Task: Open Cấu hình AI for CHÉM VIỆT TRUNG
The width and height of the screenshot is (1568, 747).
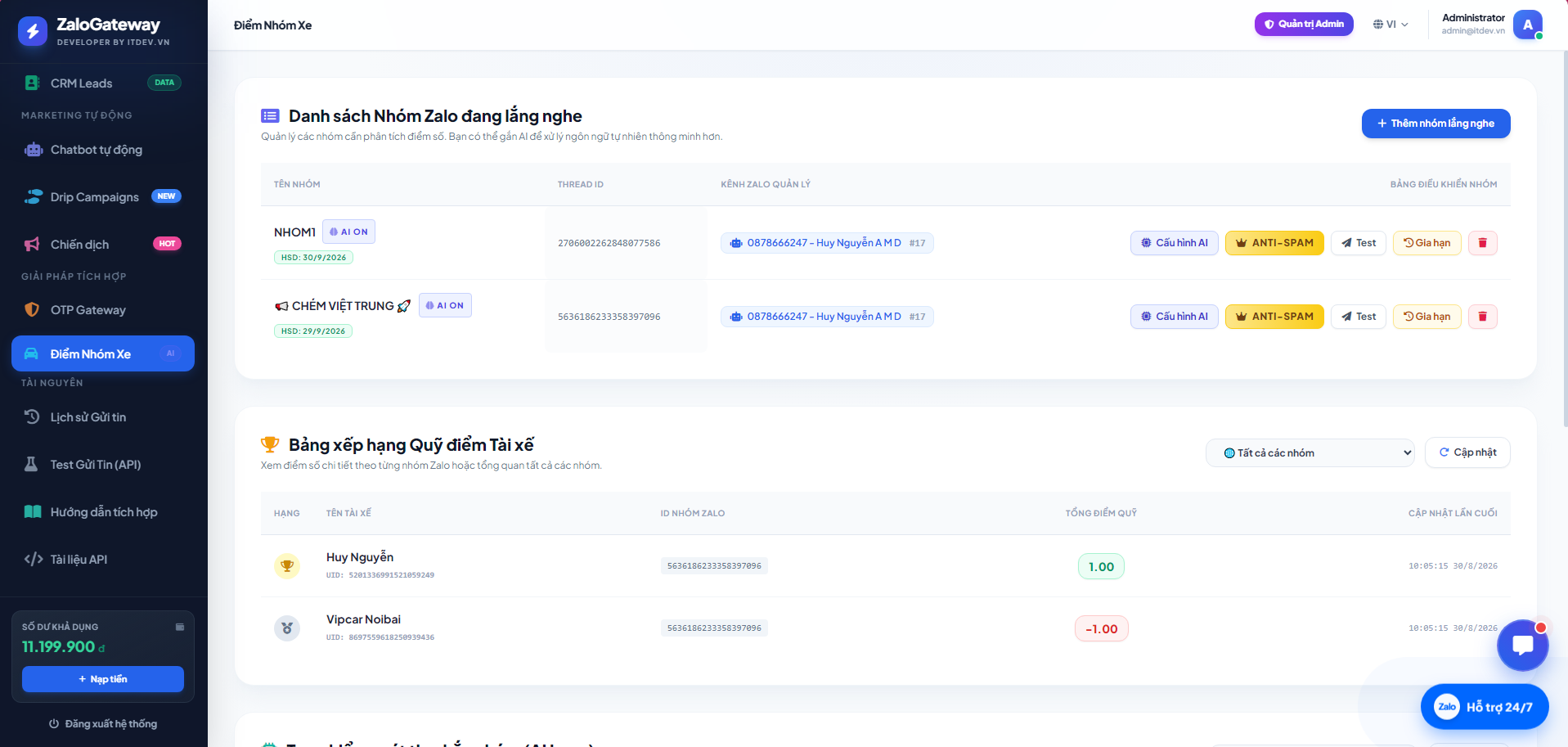Action: coord(1175,317)
